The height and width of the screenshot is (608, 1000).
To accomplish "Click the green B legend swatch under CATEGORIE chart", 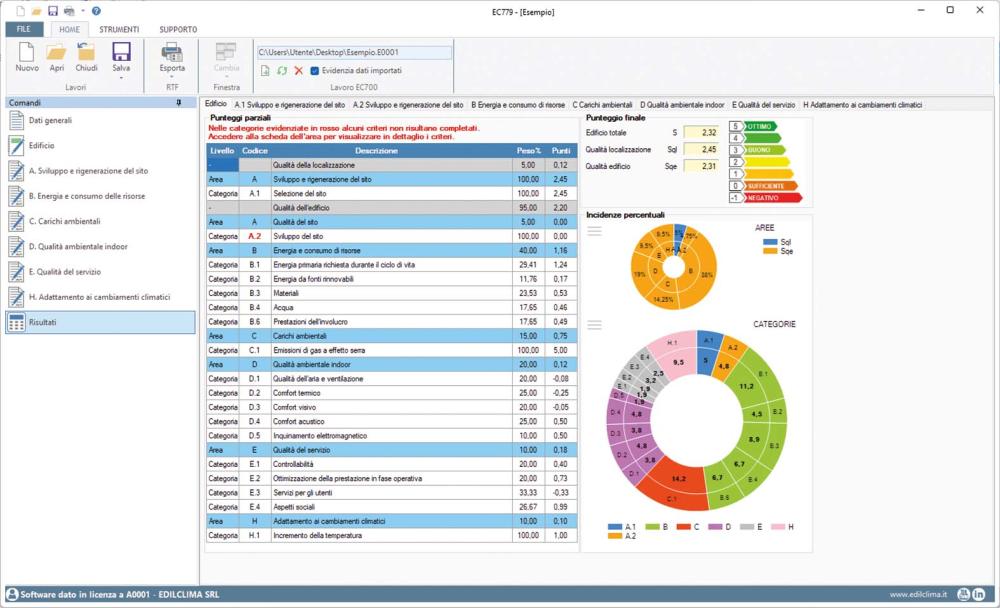I will tap(652, 527).
